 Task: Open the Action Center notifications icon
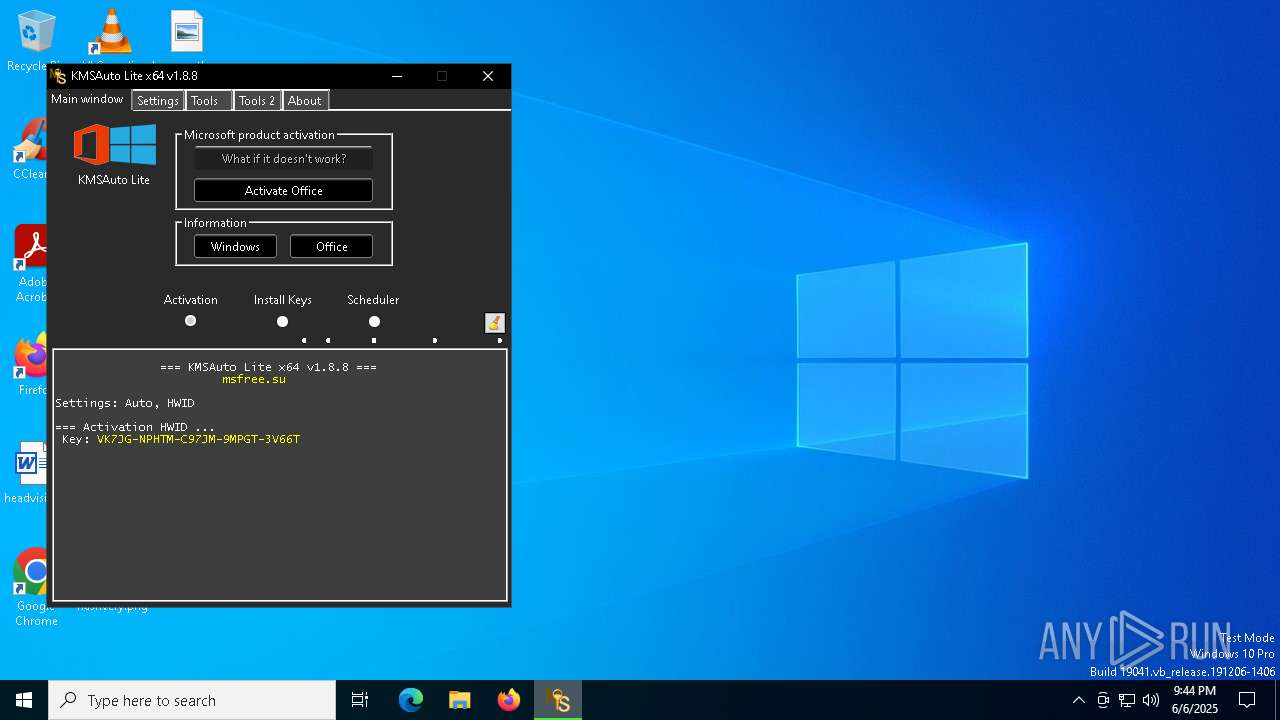(x=1247, y=700)
